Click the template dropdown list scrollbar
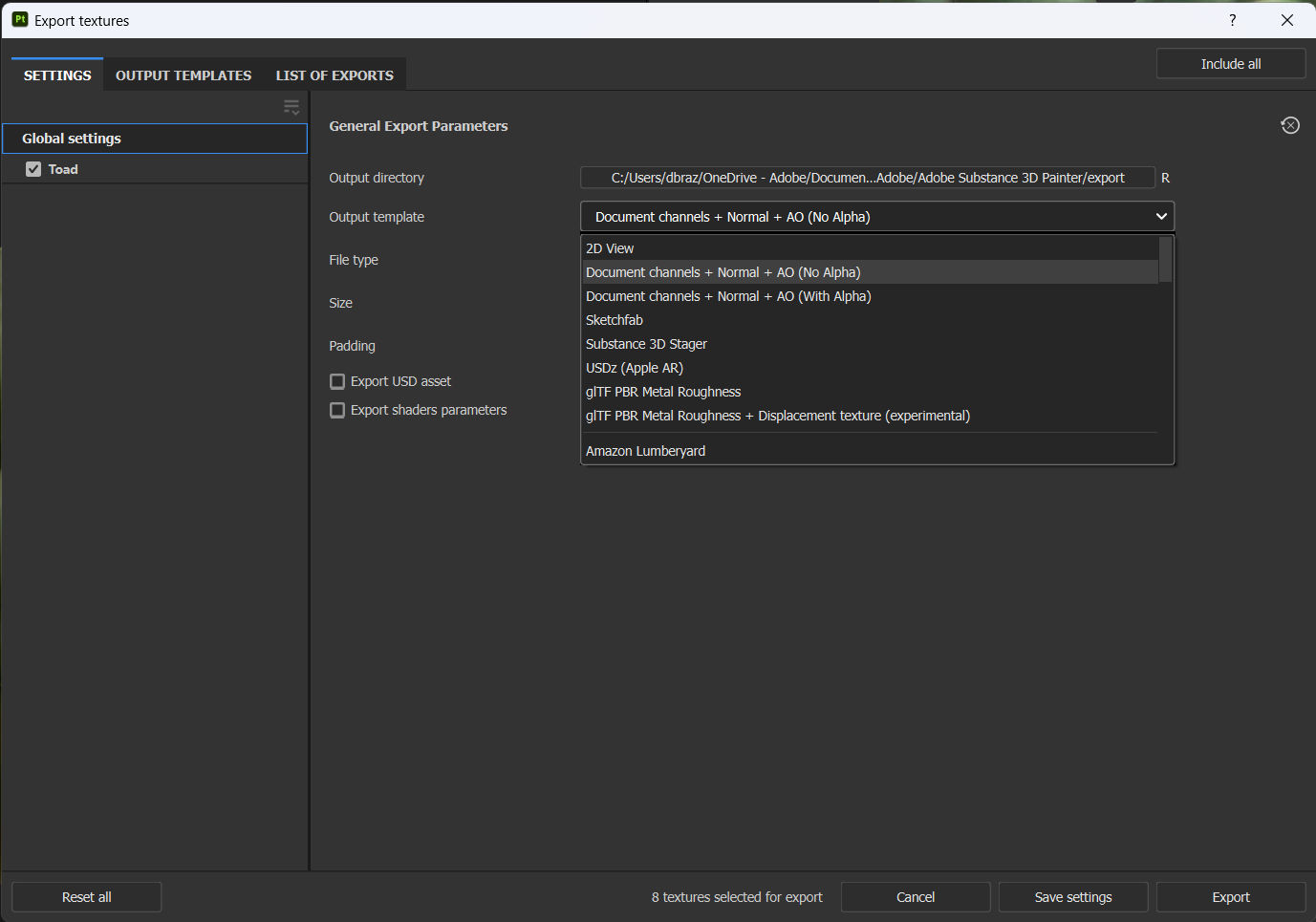The width and height of the screenshot is (1316, 922). [1165, 260]
